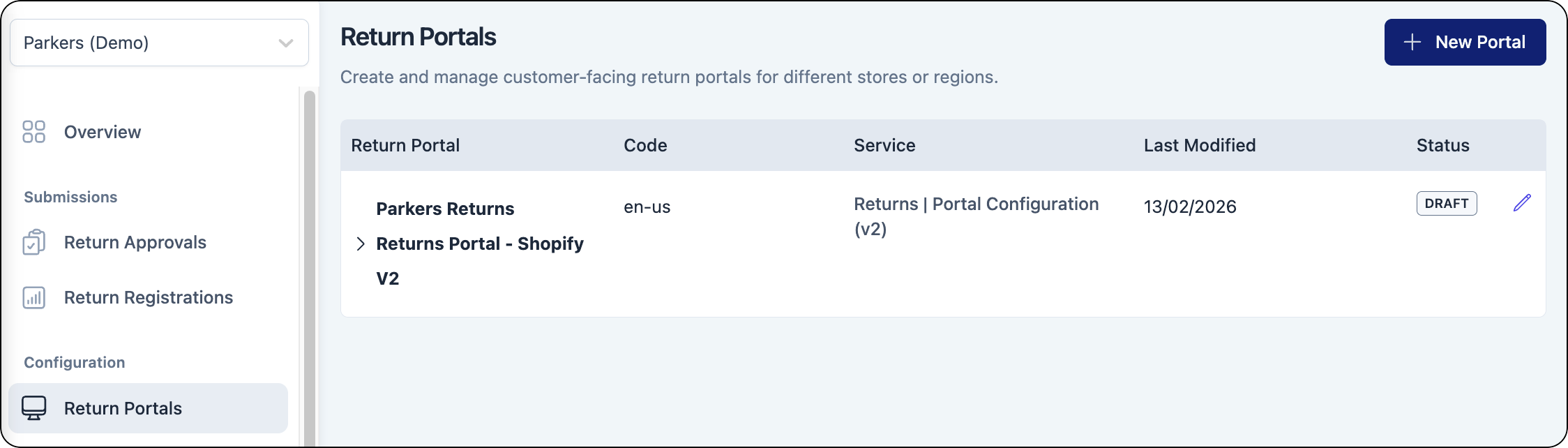
Task: Navigate to Return Approvals
Action: tap(135, 242)
